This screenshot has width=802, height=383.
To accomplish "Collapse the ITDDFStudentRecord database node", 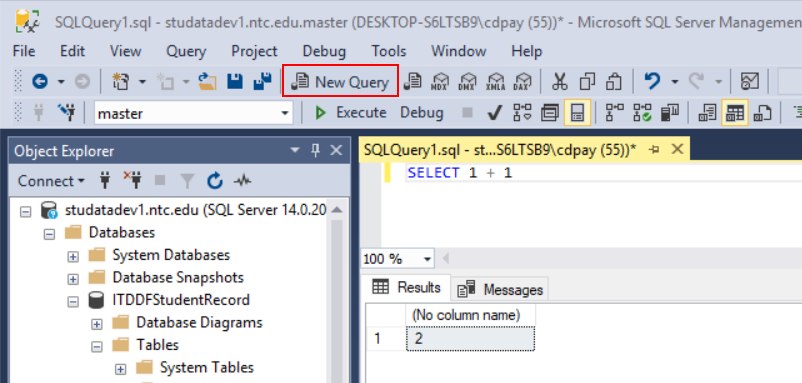I will (x=73, y=301).
